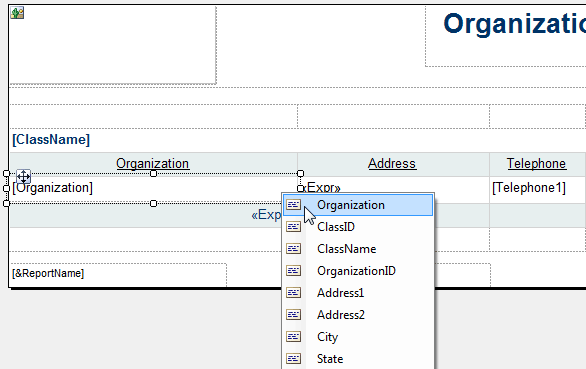
Task: Click the report title textbox
Action: click(x=506, y=36)
